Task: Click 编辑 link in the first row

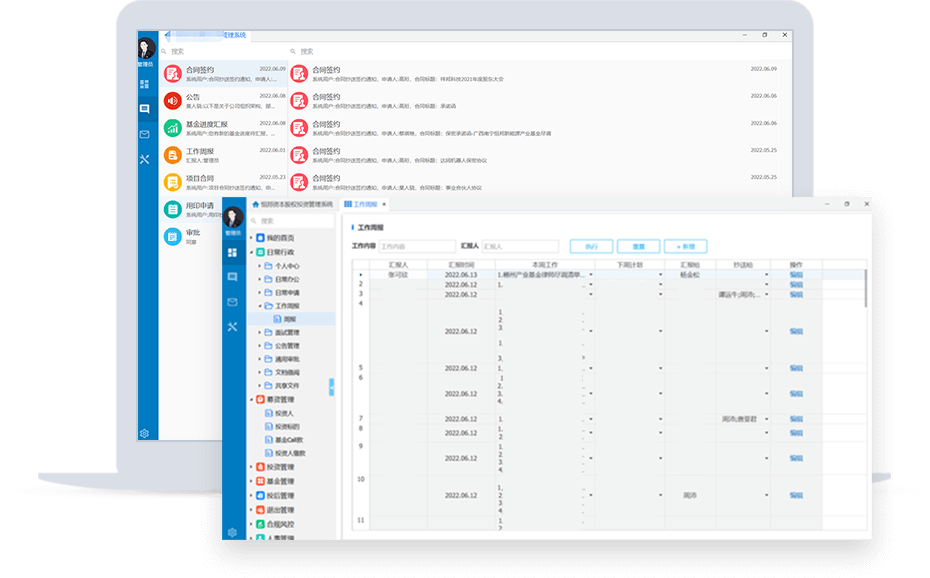Action: pos(796,275)
